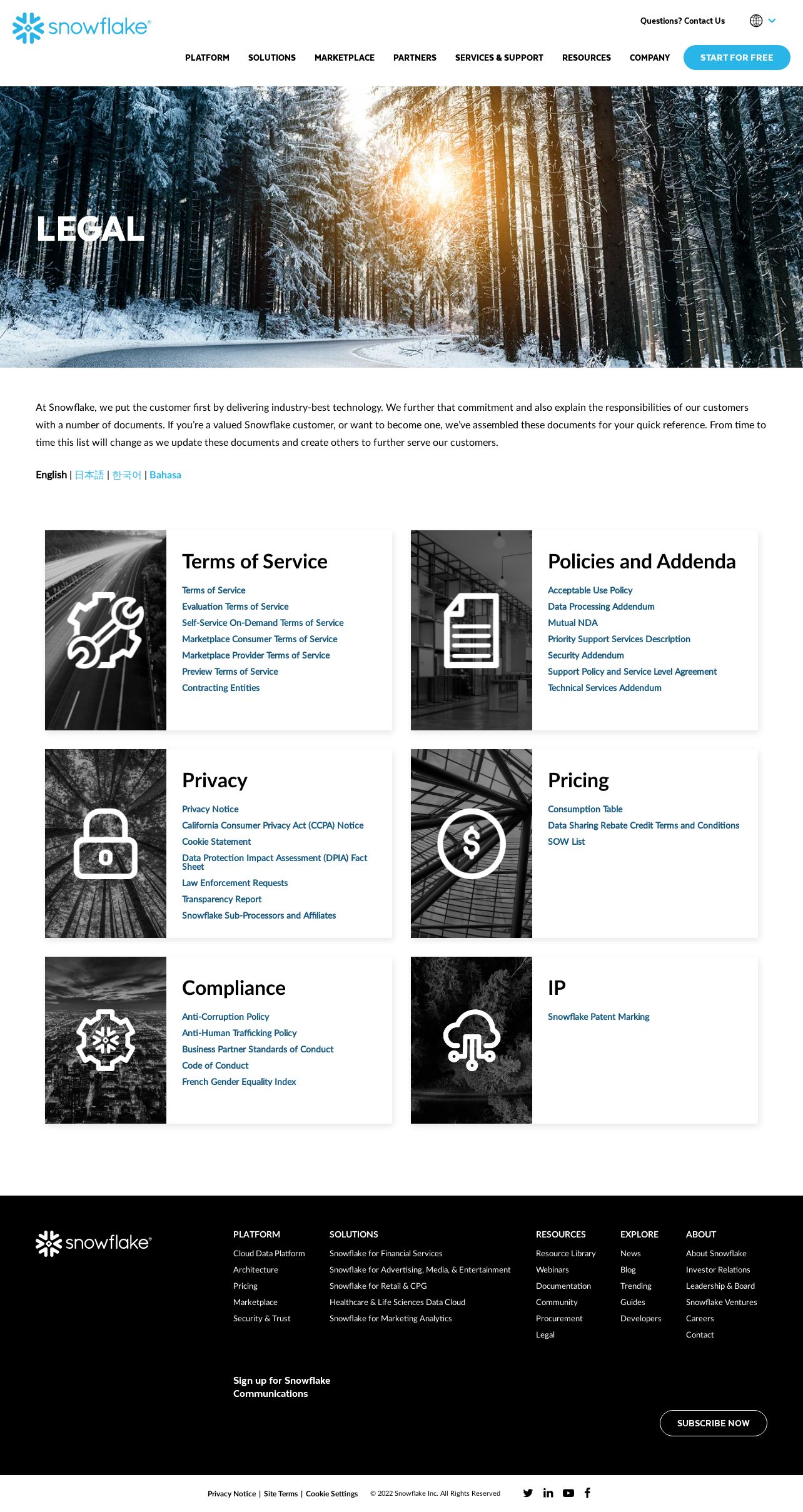Click the dollar sign Pricing tile image

click(x=472, y=843)
